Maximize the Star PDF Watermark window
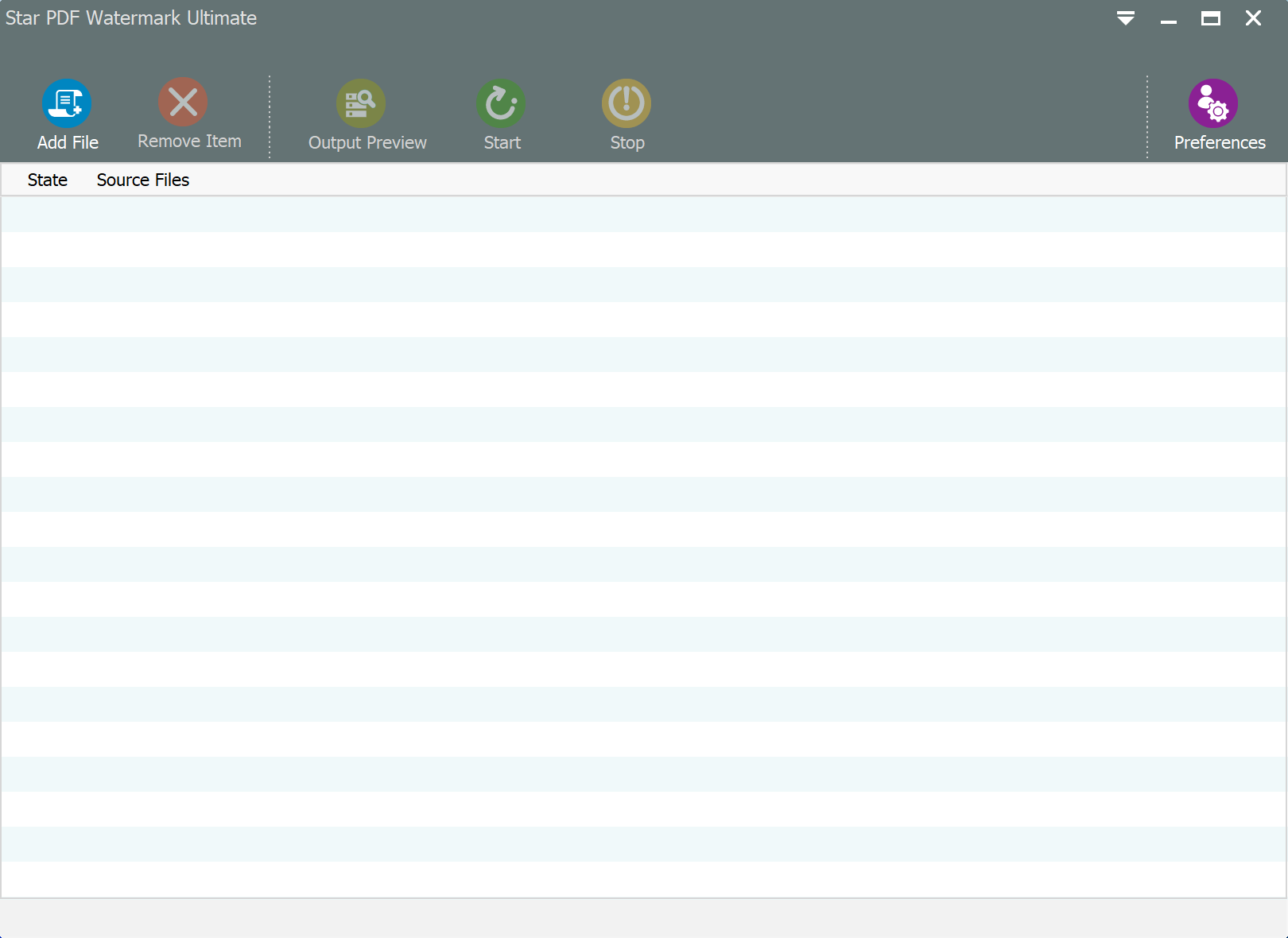Screen dimensions: 1288x938 click(x=1211, y=18)
